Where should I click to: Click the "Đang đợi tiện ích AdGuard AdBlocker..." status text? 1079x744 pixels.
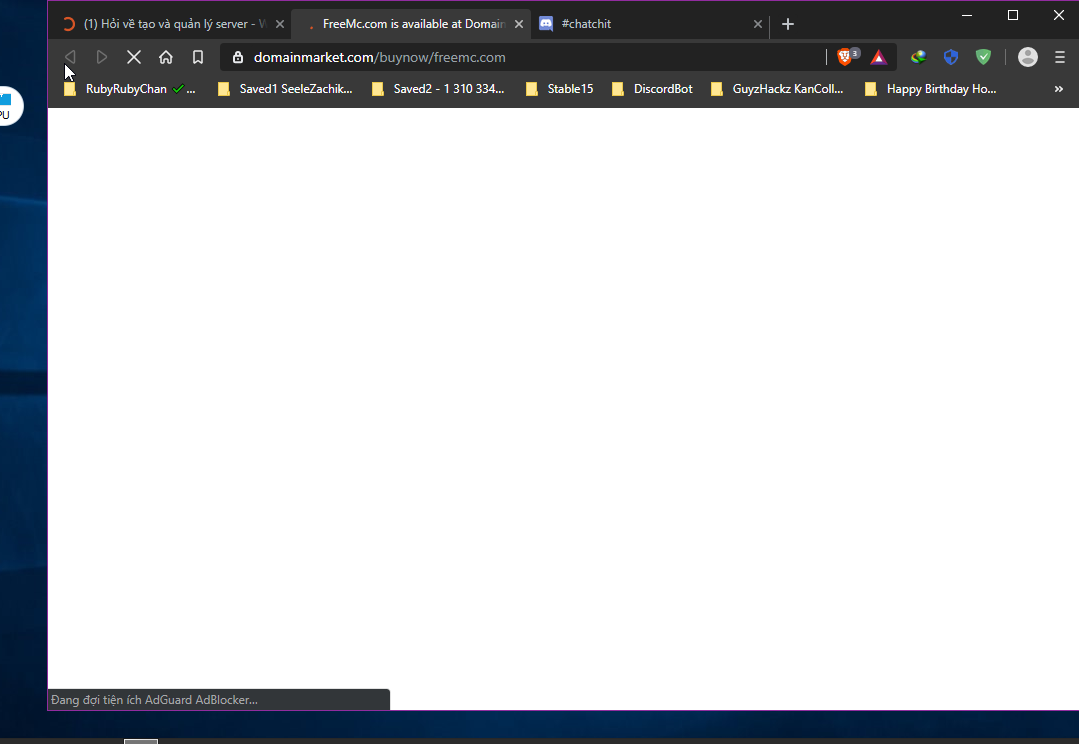pyautogui.click(x=154, y=700)
